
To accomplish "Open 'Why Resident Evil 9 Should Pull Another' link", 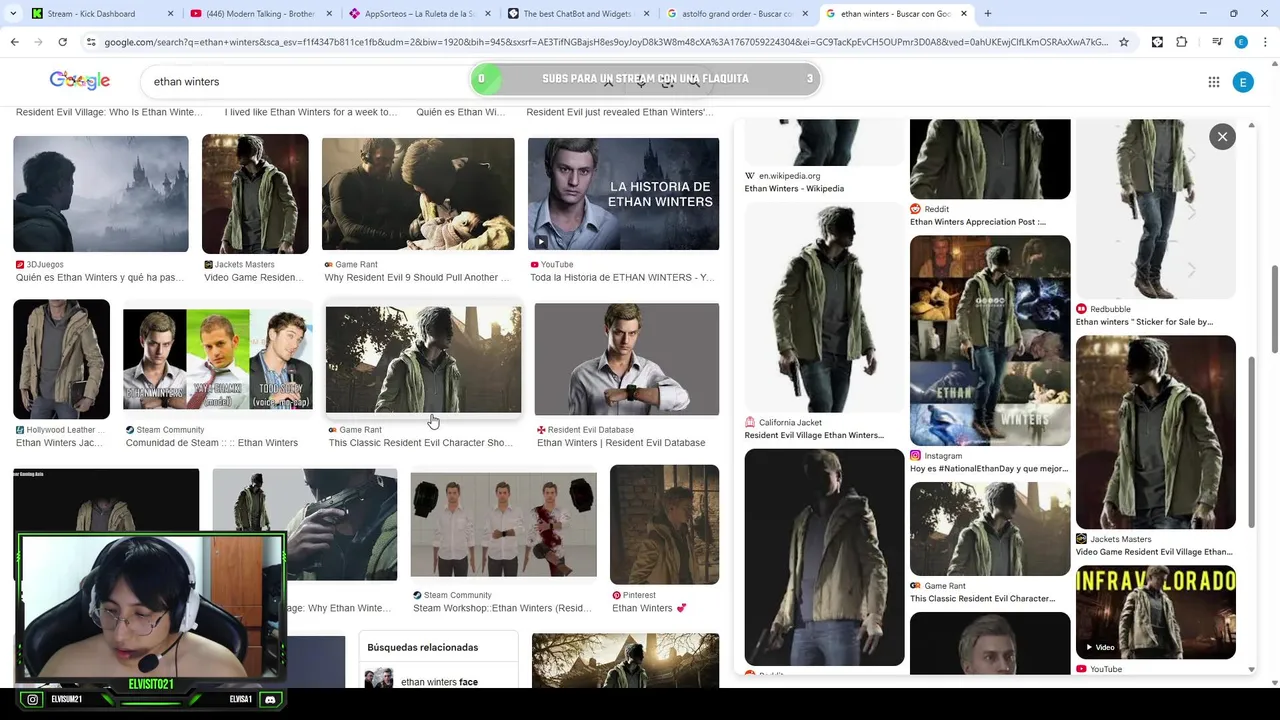I will coord(417,278).
